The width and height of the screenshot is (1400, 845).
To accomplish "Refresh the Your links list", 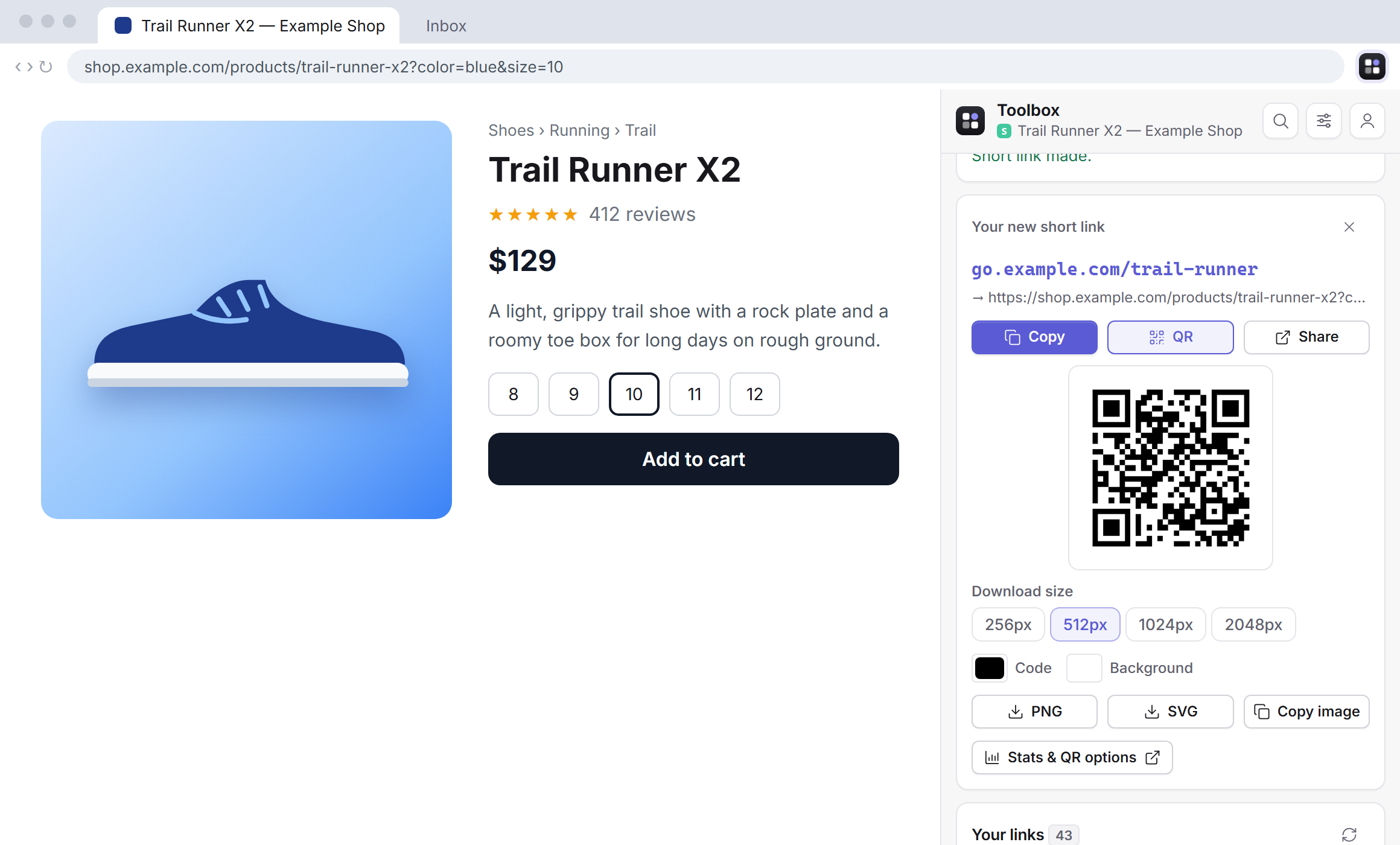I will [x=1349, y=835].
